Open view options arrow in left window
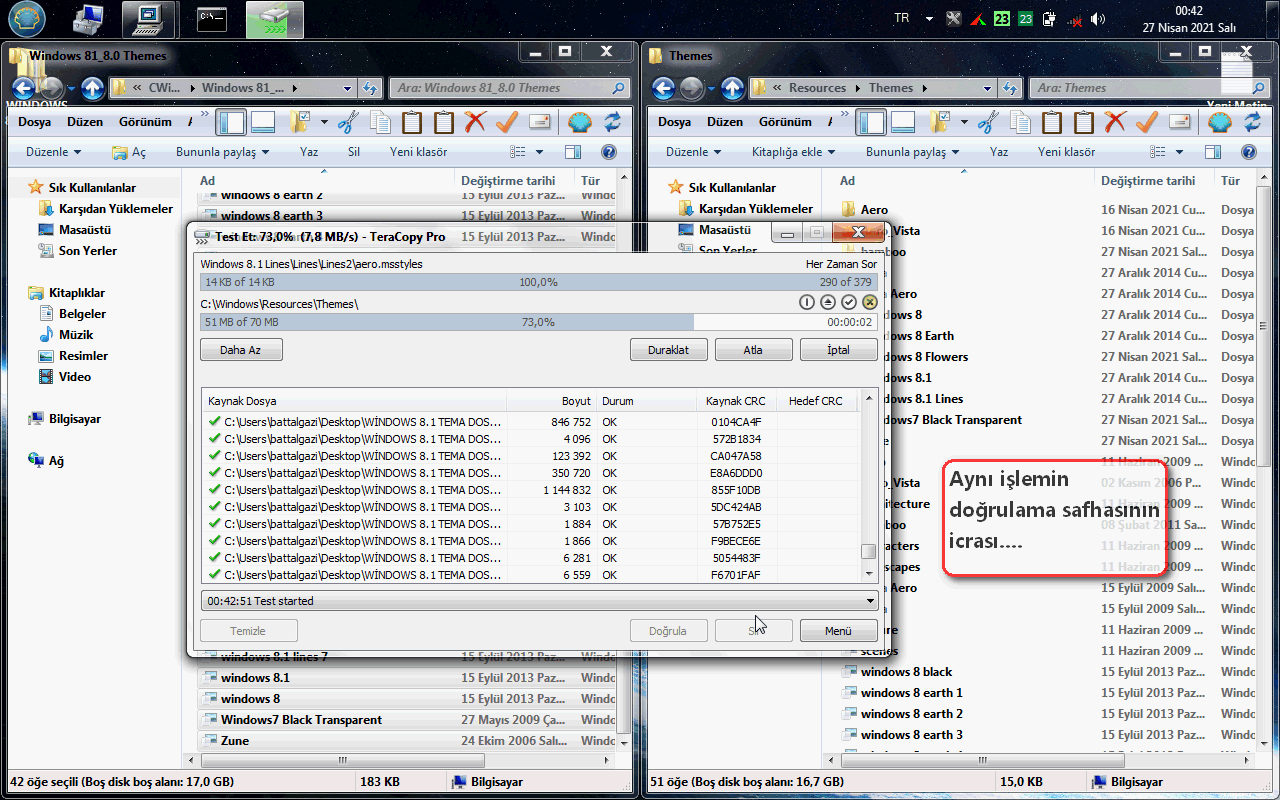1280x800 pixels. [x=540, y=152]
